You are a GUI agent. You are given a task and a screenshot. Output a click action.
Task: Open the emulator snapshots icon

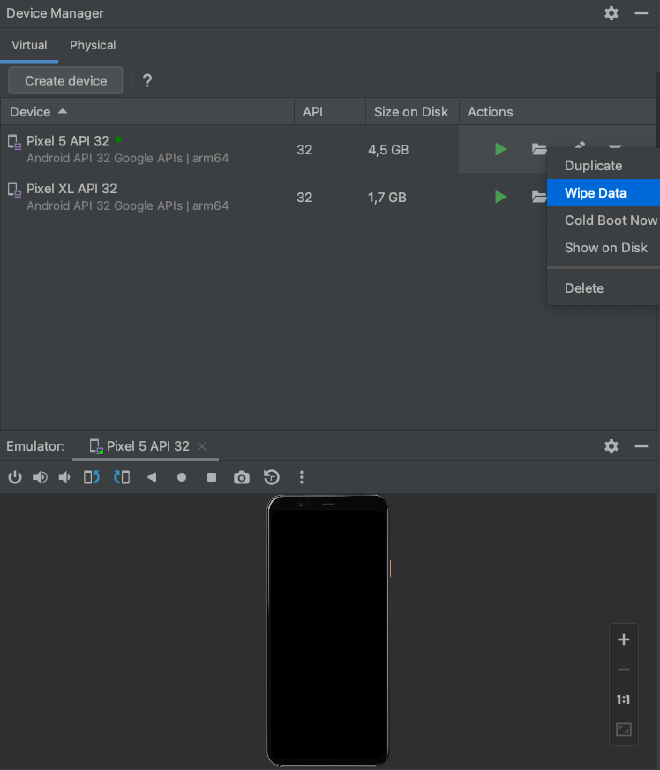[x=271, y=478]
